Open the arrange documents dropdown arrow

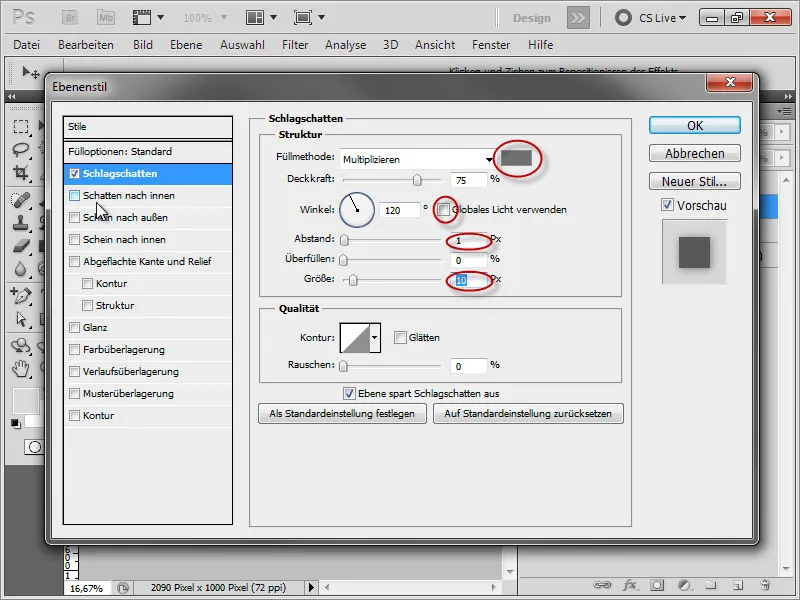(x=273, y=18)
